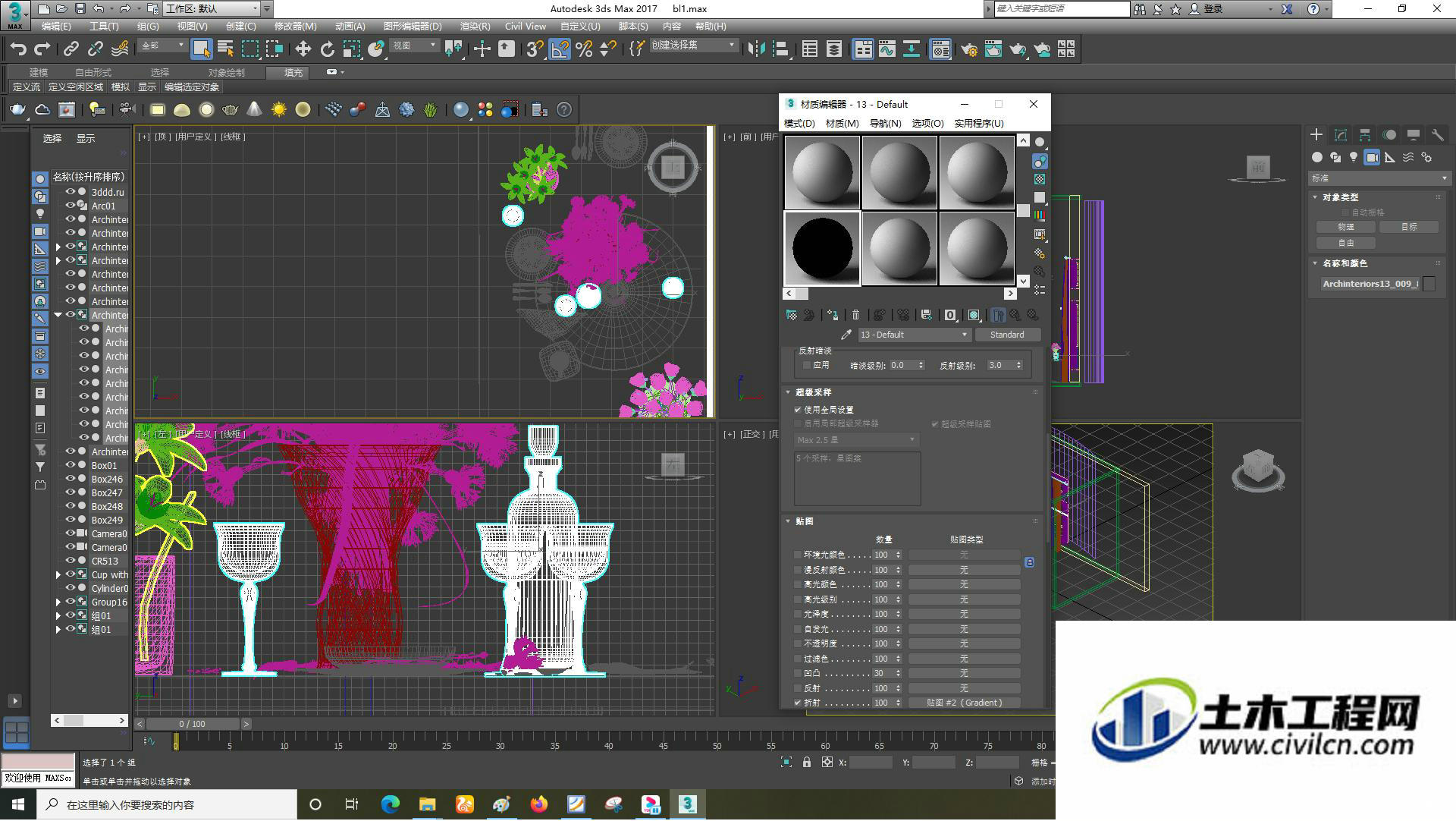Screen dimensions: 1456x821
Task: Click the Box247 item in scene explorer
Action: click(107, 493)
